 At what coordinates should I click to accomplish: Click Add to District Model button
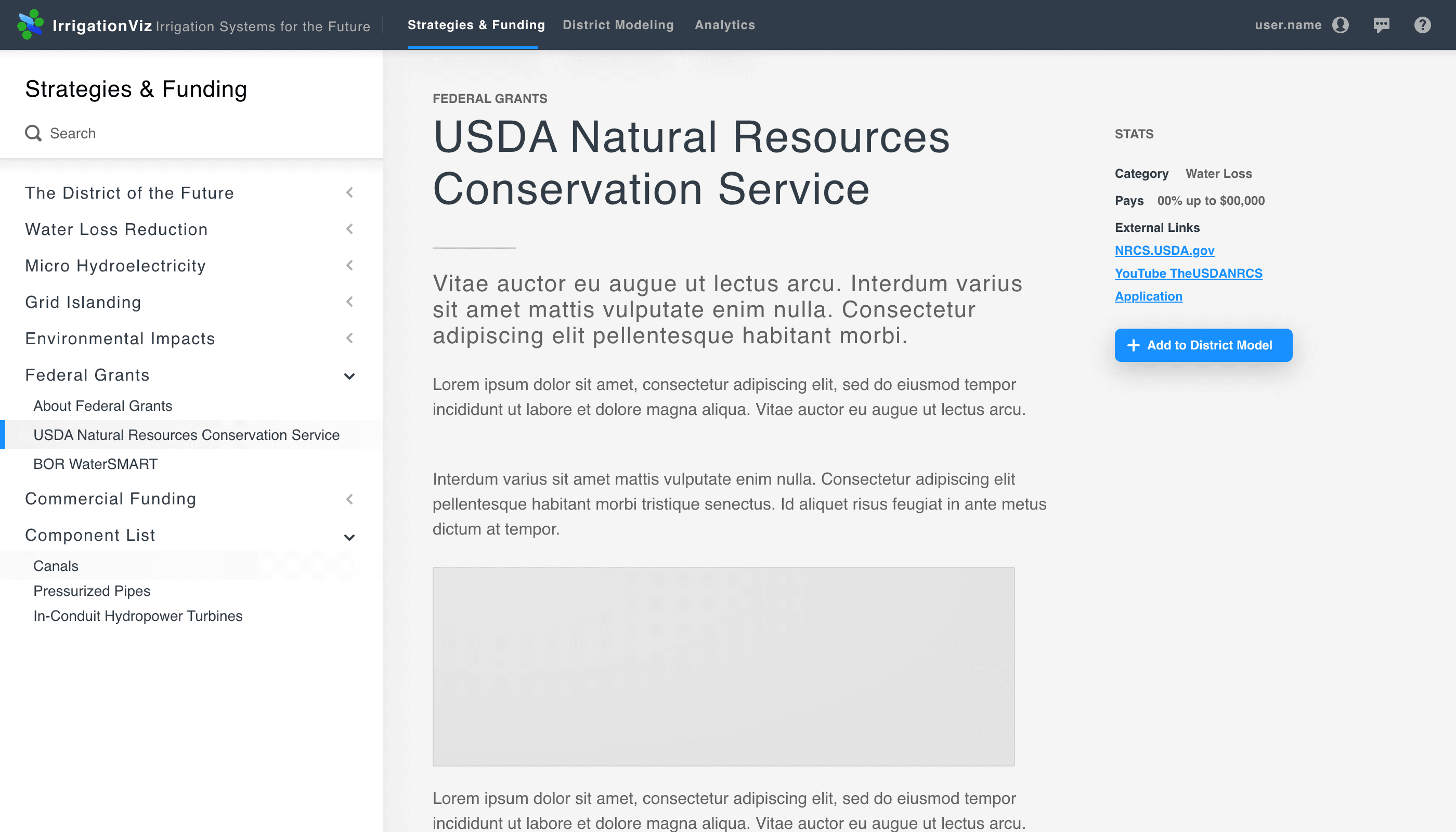tap(1203, 345)
